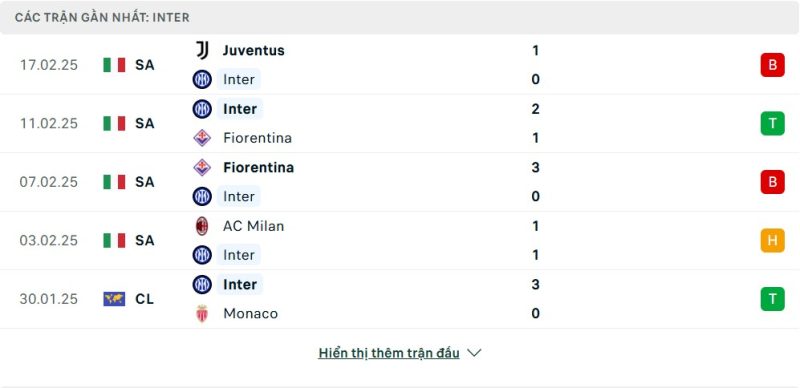Click the AC Milan club crest

pyautogui.click(x=202, y=226)
